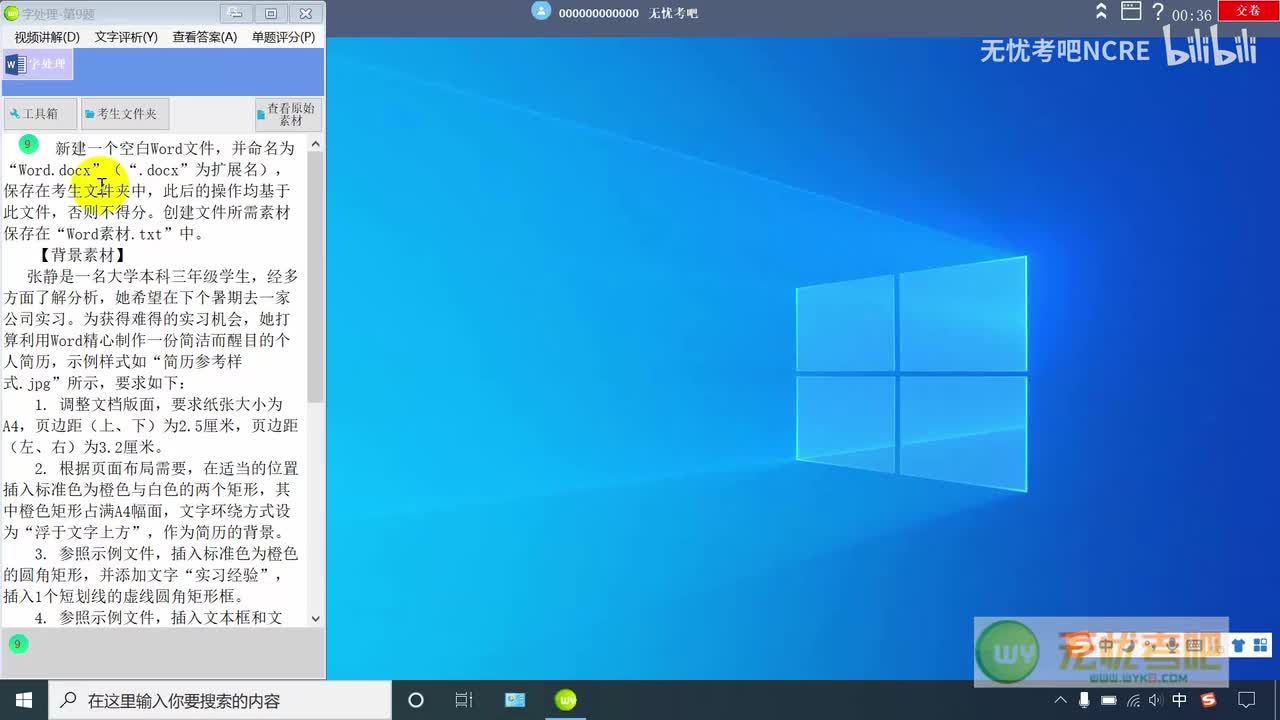This screenshot has width=1280, height=720.
Task: Open Task View icon on taskbar
Action: 464,700
